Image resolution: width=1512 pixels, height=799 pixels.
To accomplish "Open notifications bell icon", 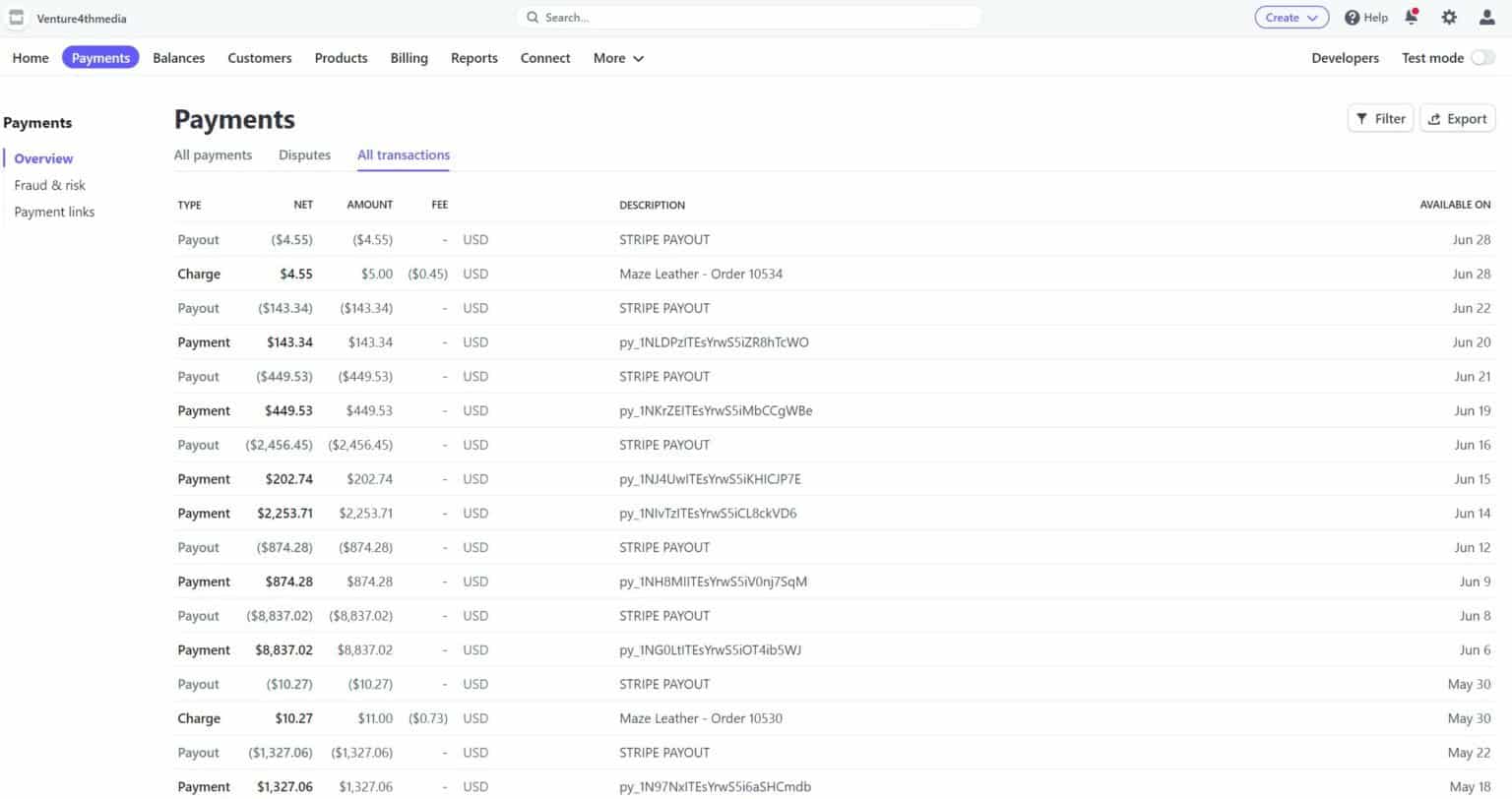I will click(1412, 17).
